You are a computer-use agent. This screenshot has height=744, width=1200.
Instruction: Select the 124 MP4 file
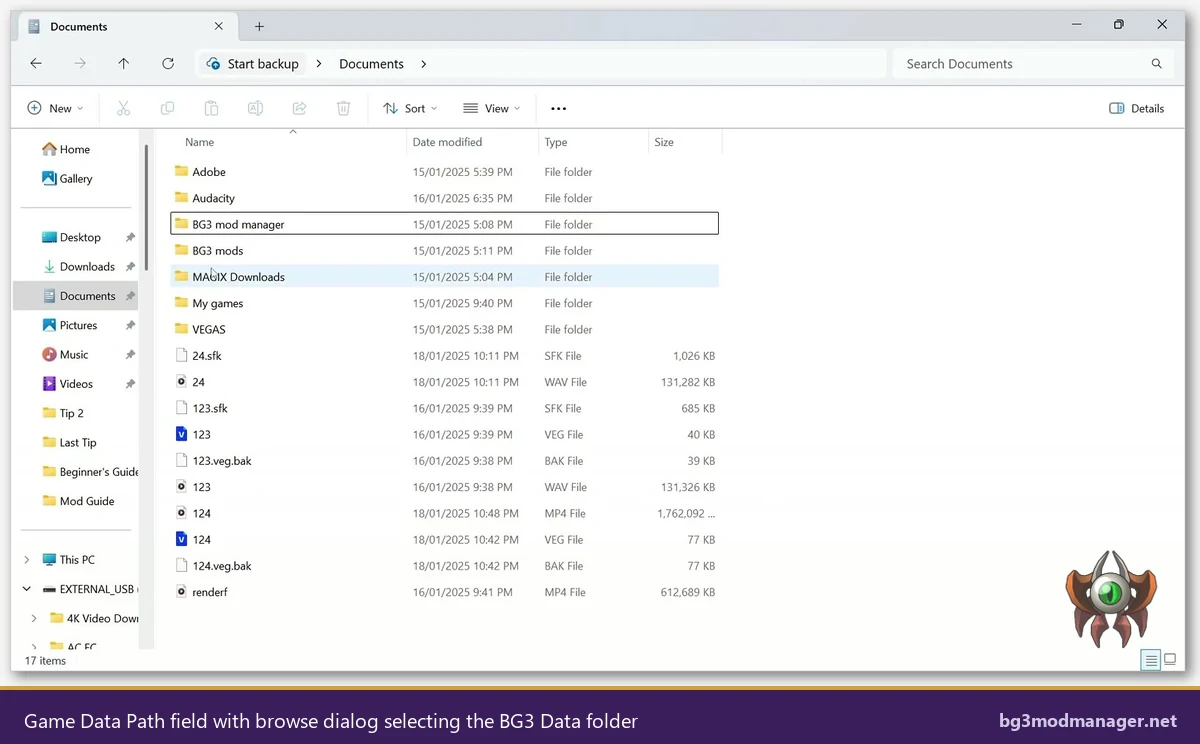[x=444, y=513]
